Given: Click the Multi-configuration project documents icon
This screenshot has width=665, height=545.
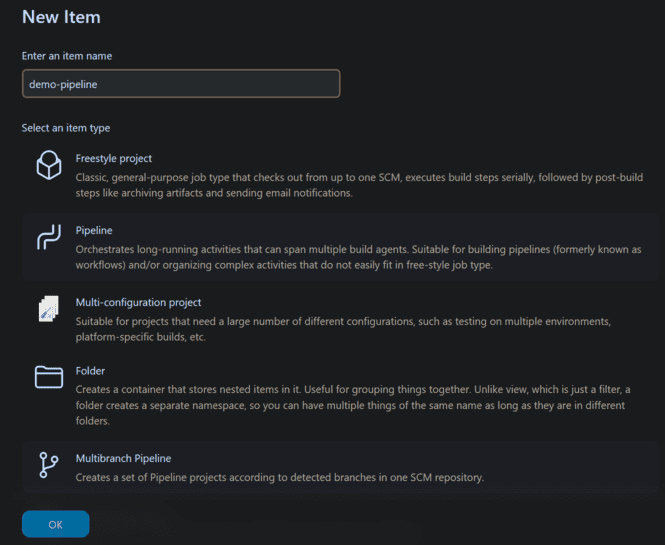Looking at the screenshot, I should click(x=49, y=310).
